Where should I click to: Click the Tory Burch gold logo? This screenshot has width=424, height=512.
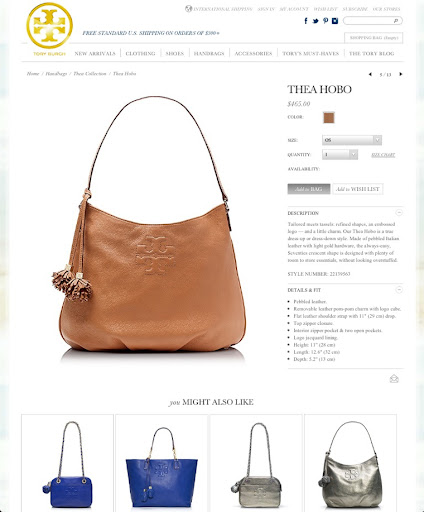click(x=49, y=26)
